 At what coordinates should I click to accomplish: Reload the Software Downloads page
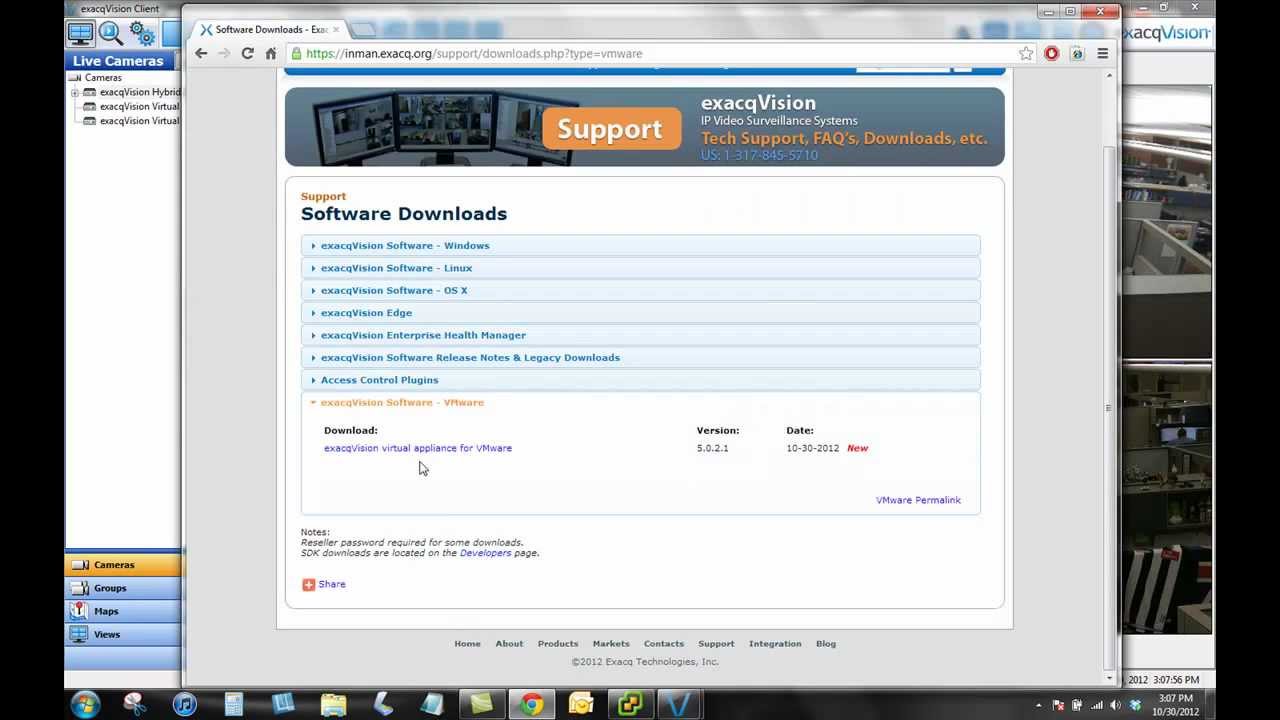[248, 54]
